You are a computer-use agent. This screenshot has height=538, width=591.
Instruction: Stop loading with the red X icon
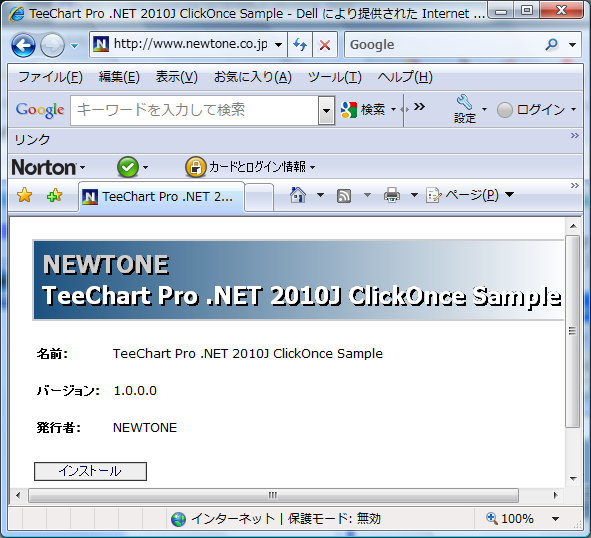pos(325,45)
